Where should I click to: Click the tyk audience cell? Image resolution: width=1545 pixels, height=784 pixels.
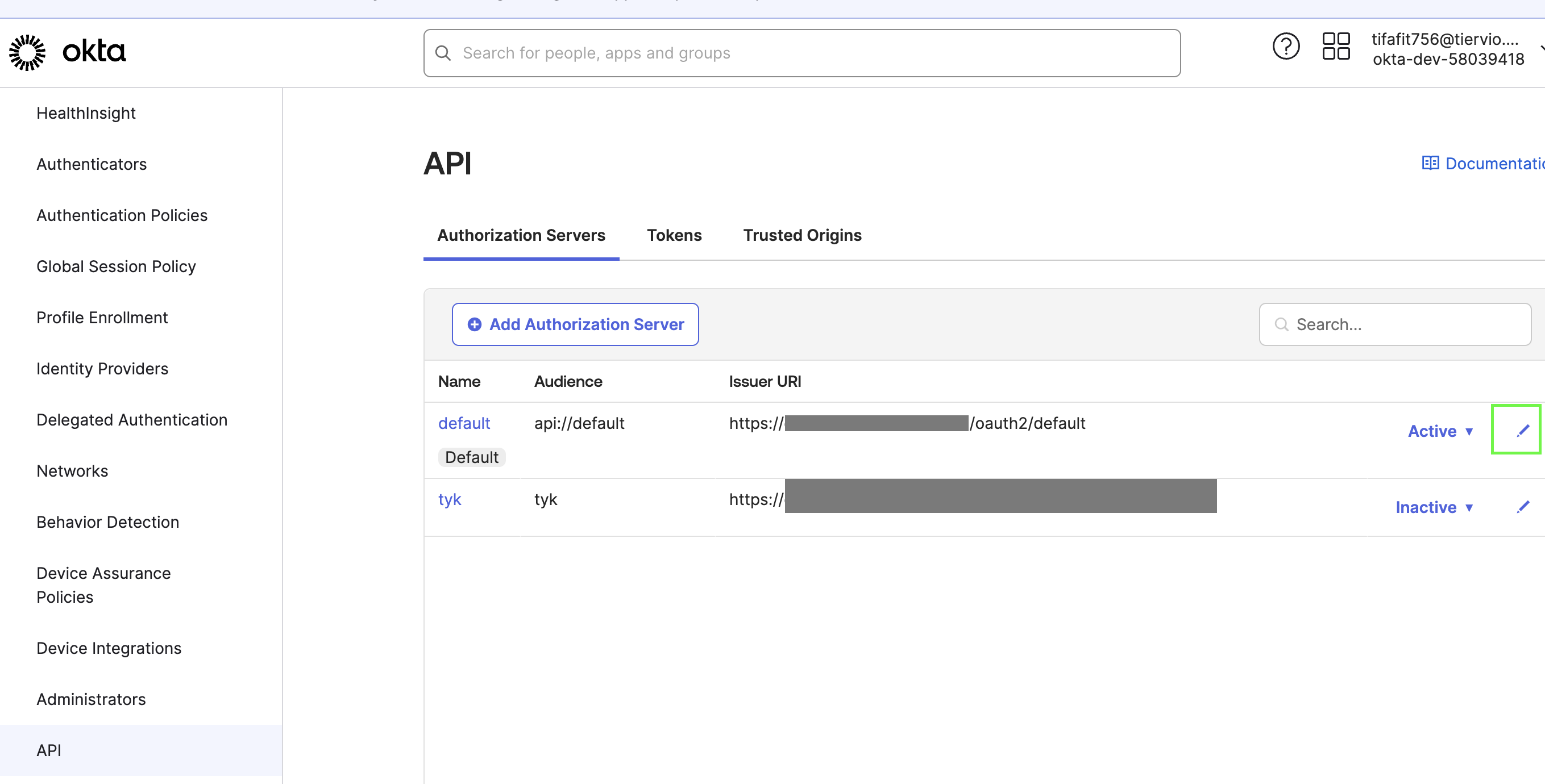tap(546, 499)
